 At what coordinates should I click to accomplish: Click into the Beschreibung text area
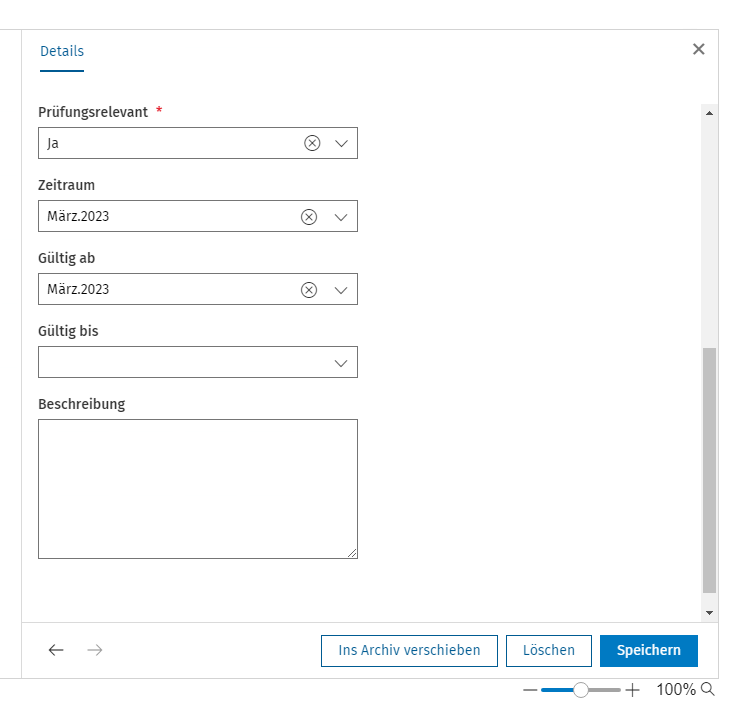coord(198,489)
